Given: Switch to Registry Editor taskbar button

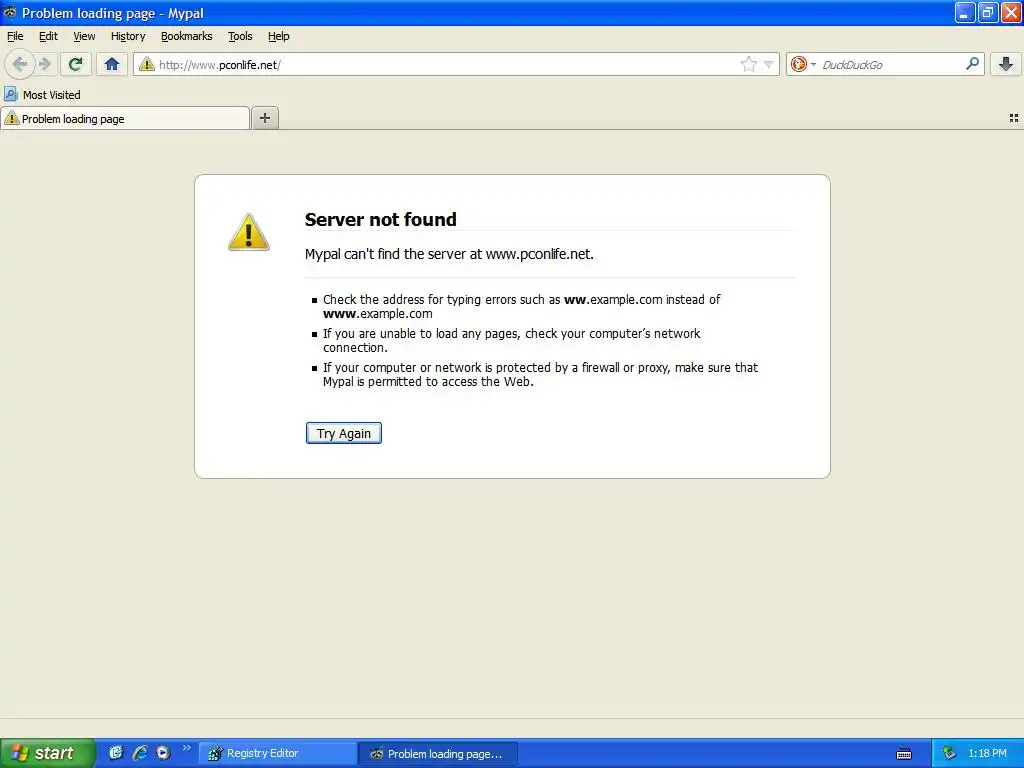Looking at the screenshot, I should pos(278,754).
